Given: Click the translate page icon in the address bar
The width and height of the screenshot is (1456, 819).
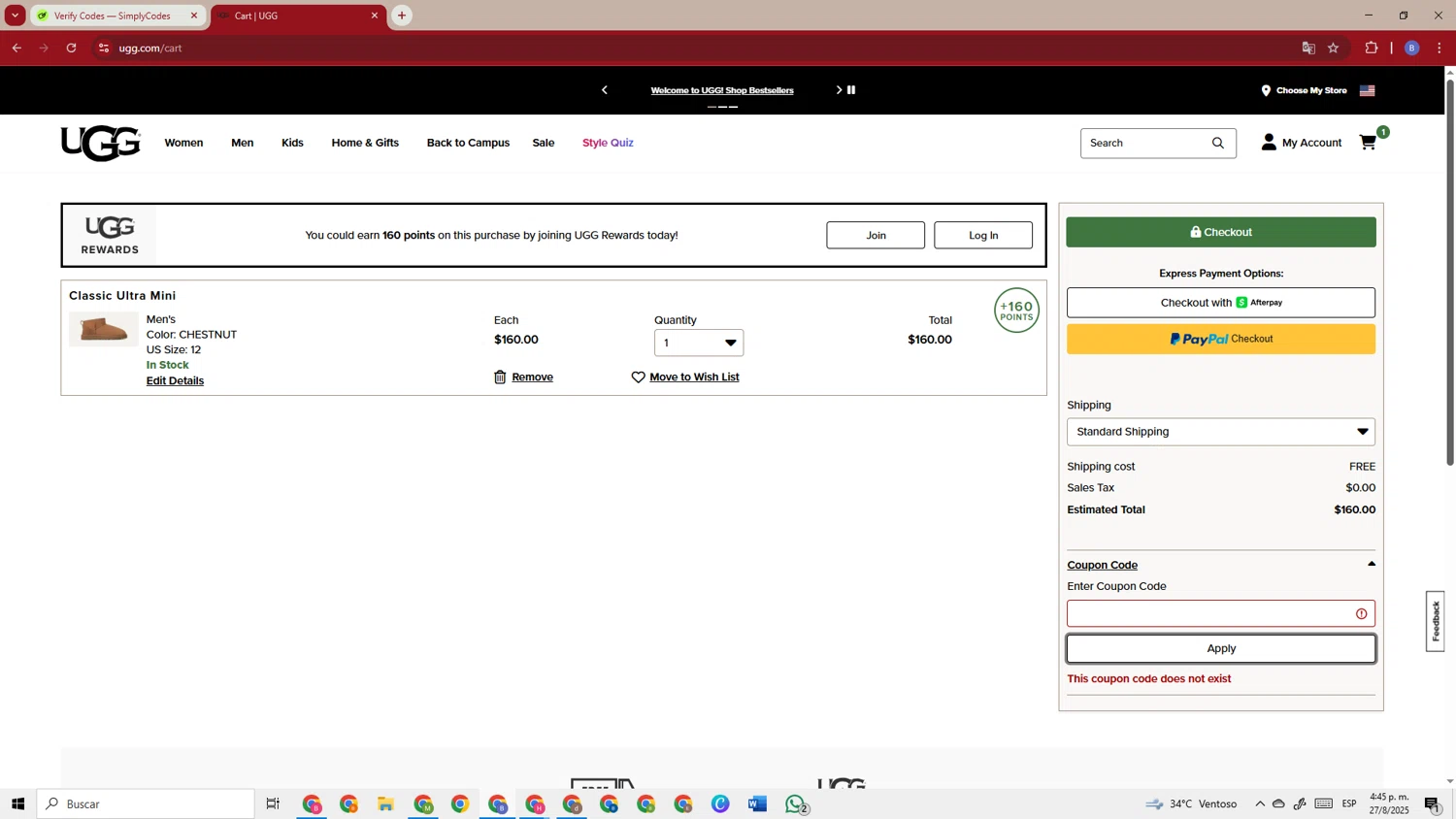Looking at the screenshot, I should (1308, 48).
